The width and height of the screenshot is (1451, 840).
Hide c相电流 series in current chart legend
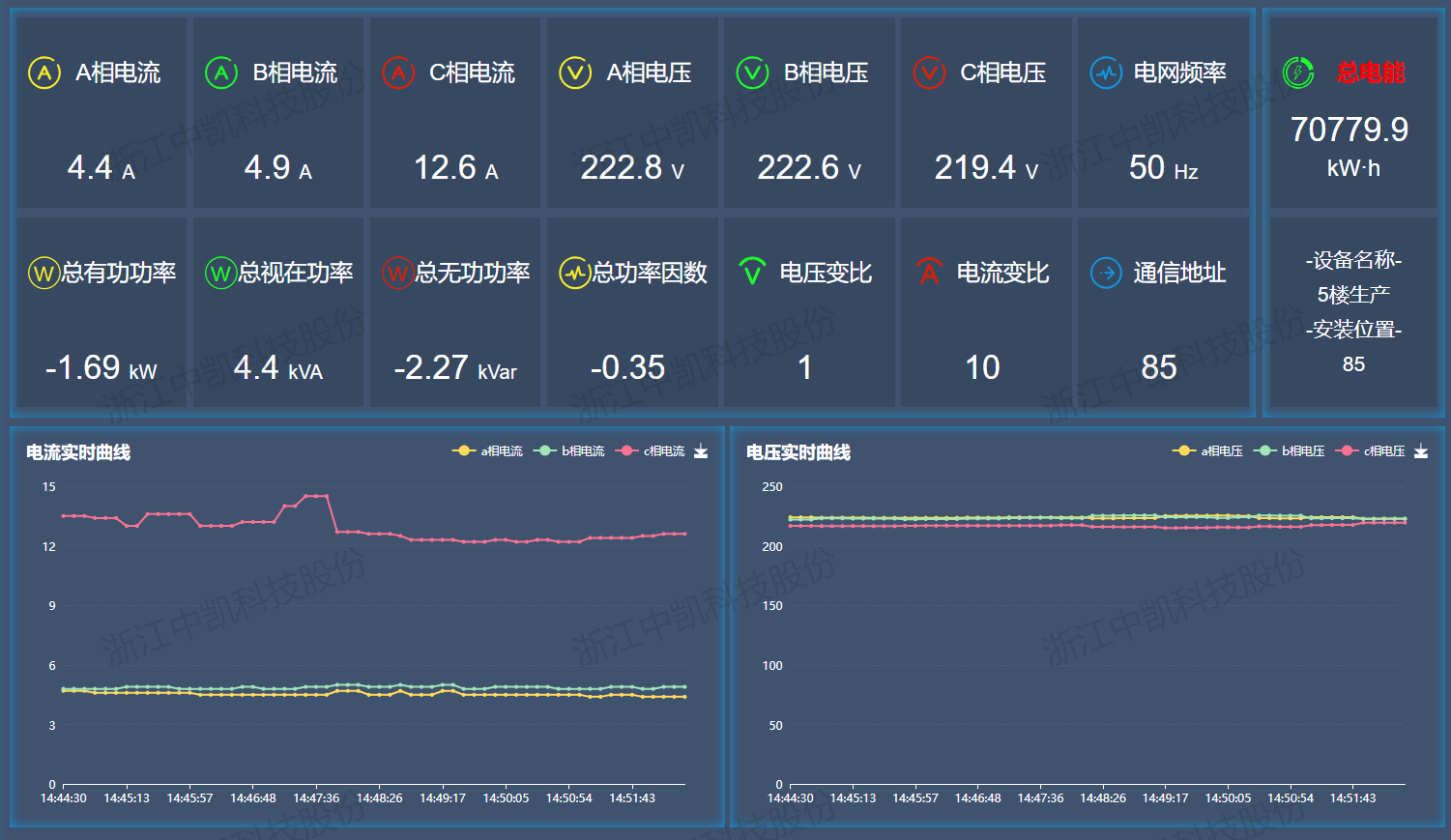click(651, 451)
